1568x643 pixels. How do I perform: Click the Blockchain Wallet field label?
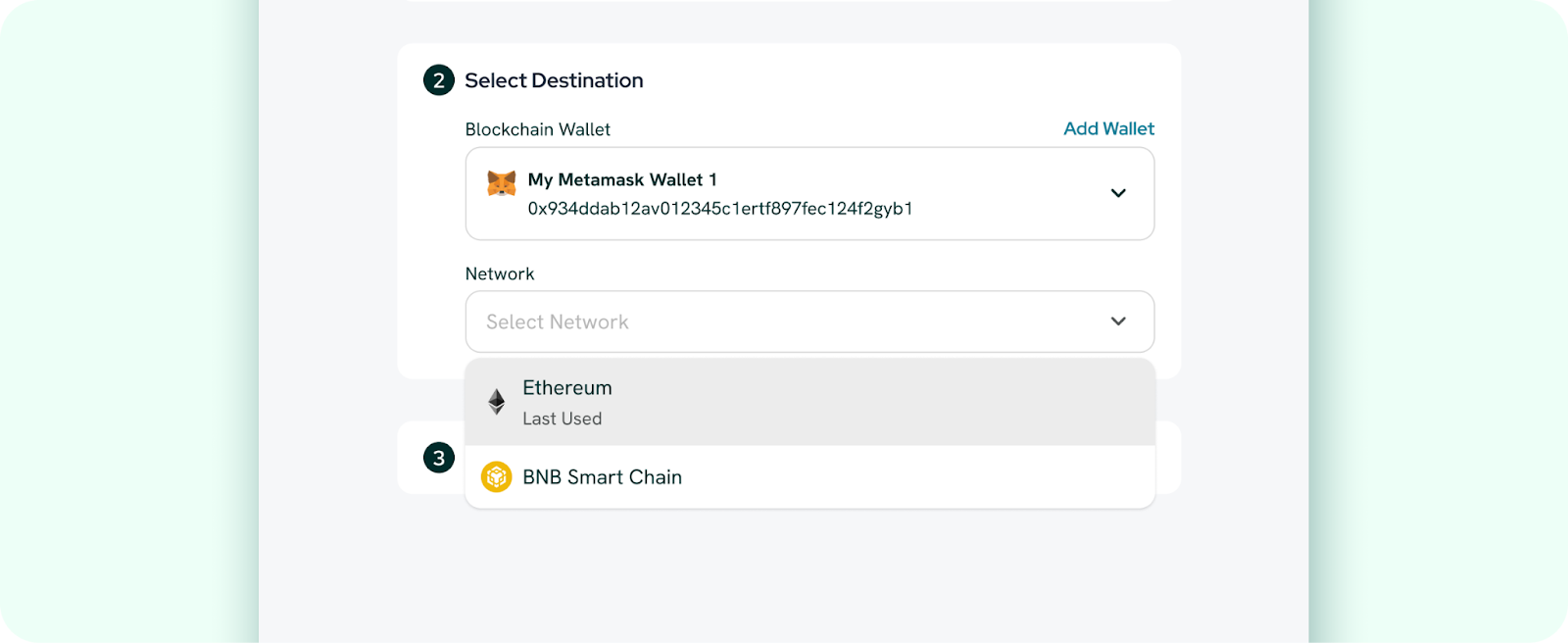click(x=538, y=129)
